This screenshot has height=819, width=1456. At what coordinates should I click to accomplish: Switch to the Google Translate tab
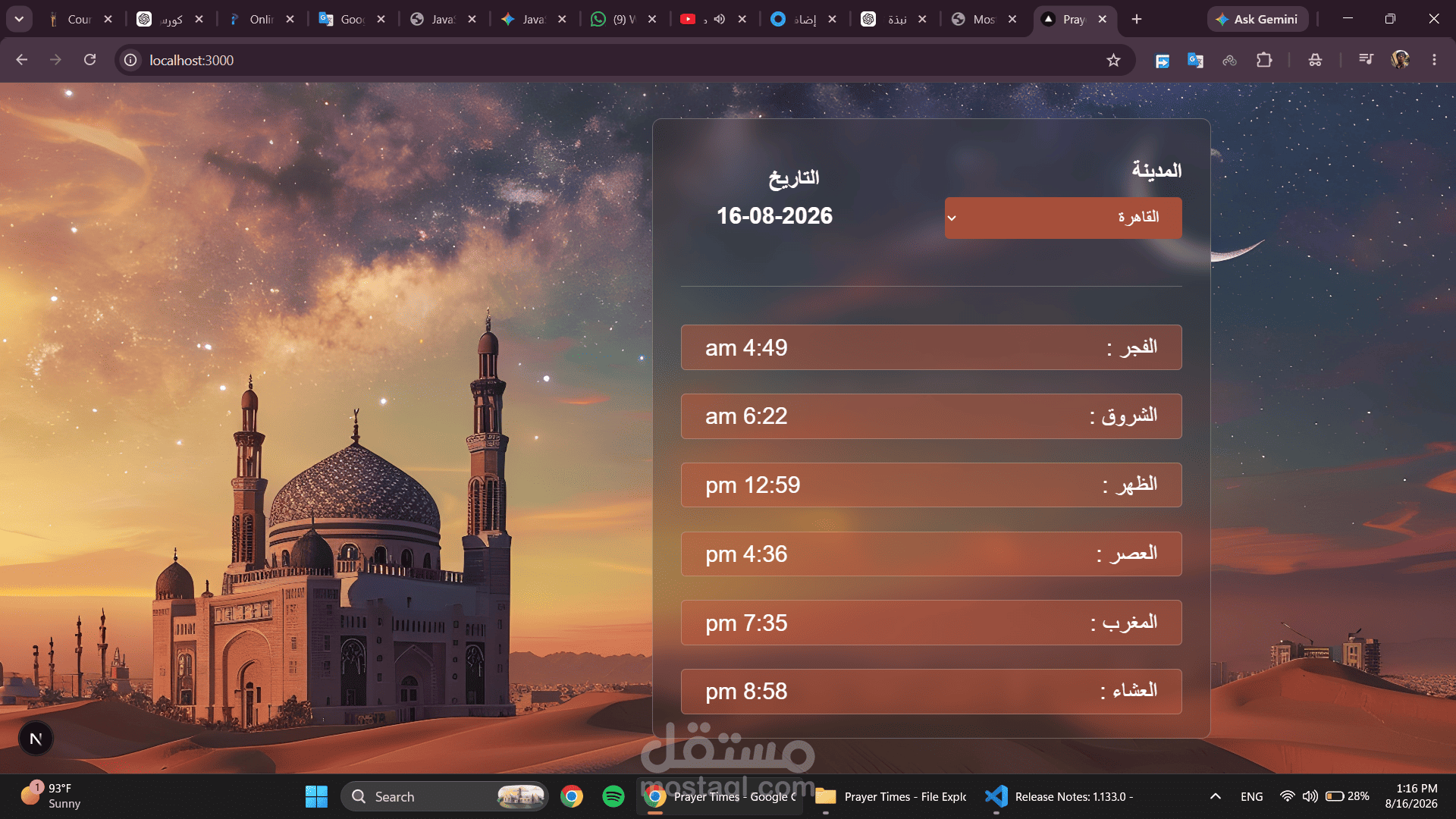(x=351, y=20)
